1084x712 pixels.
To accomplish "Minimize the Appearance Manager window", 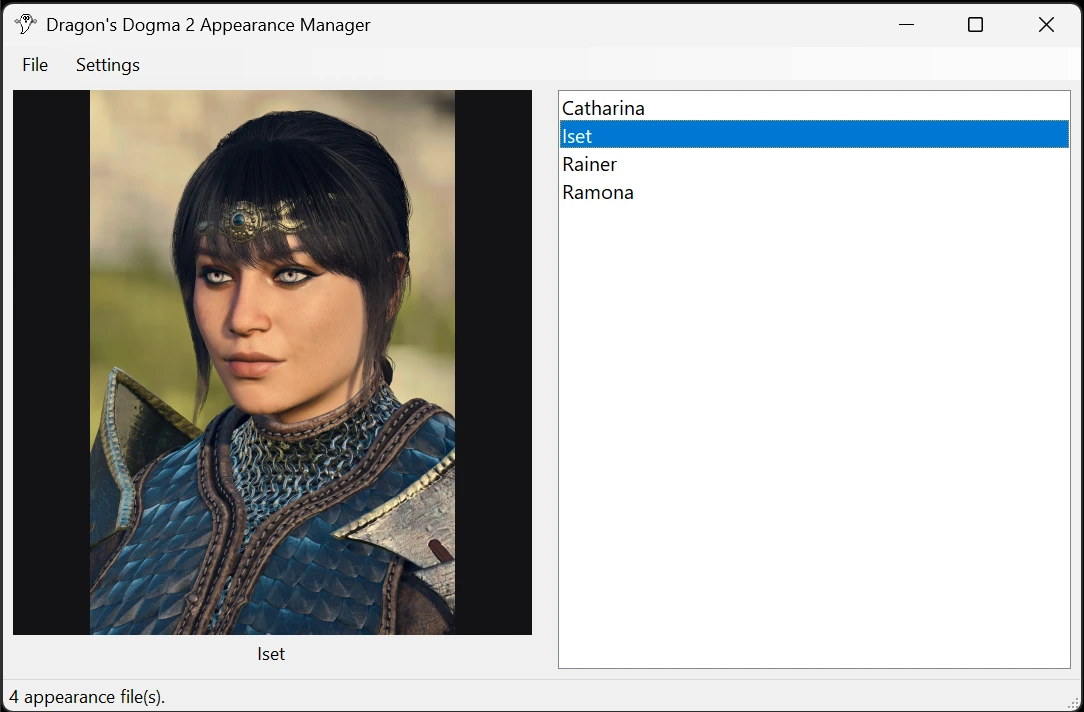I will coord(906,24).
